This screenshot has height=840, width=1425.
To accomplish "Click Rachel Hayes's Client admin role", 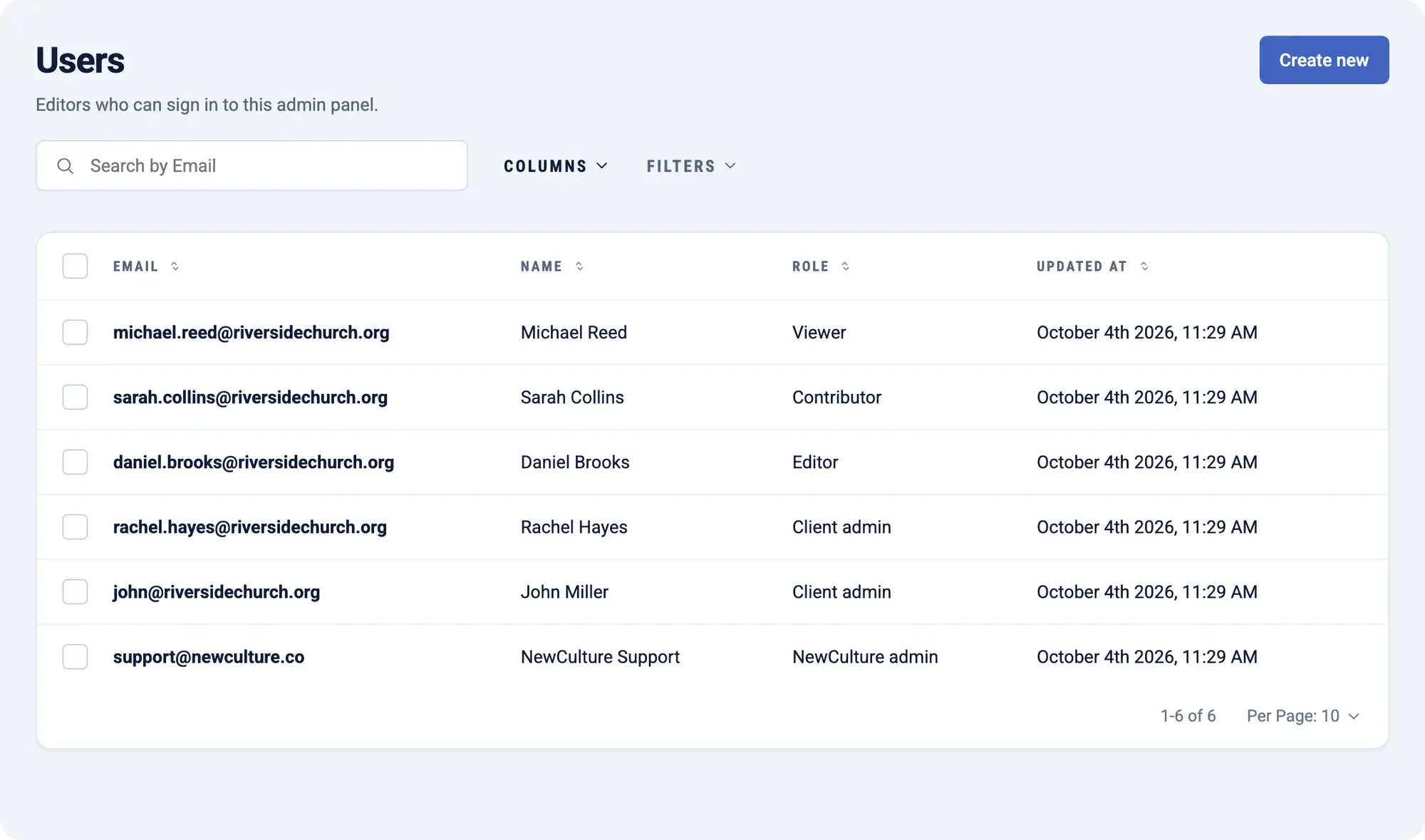I will (841, 527).
